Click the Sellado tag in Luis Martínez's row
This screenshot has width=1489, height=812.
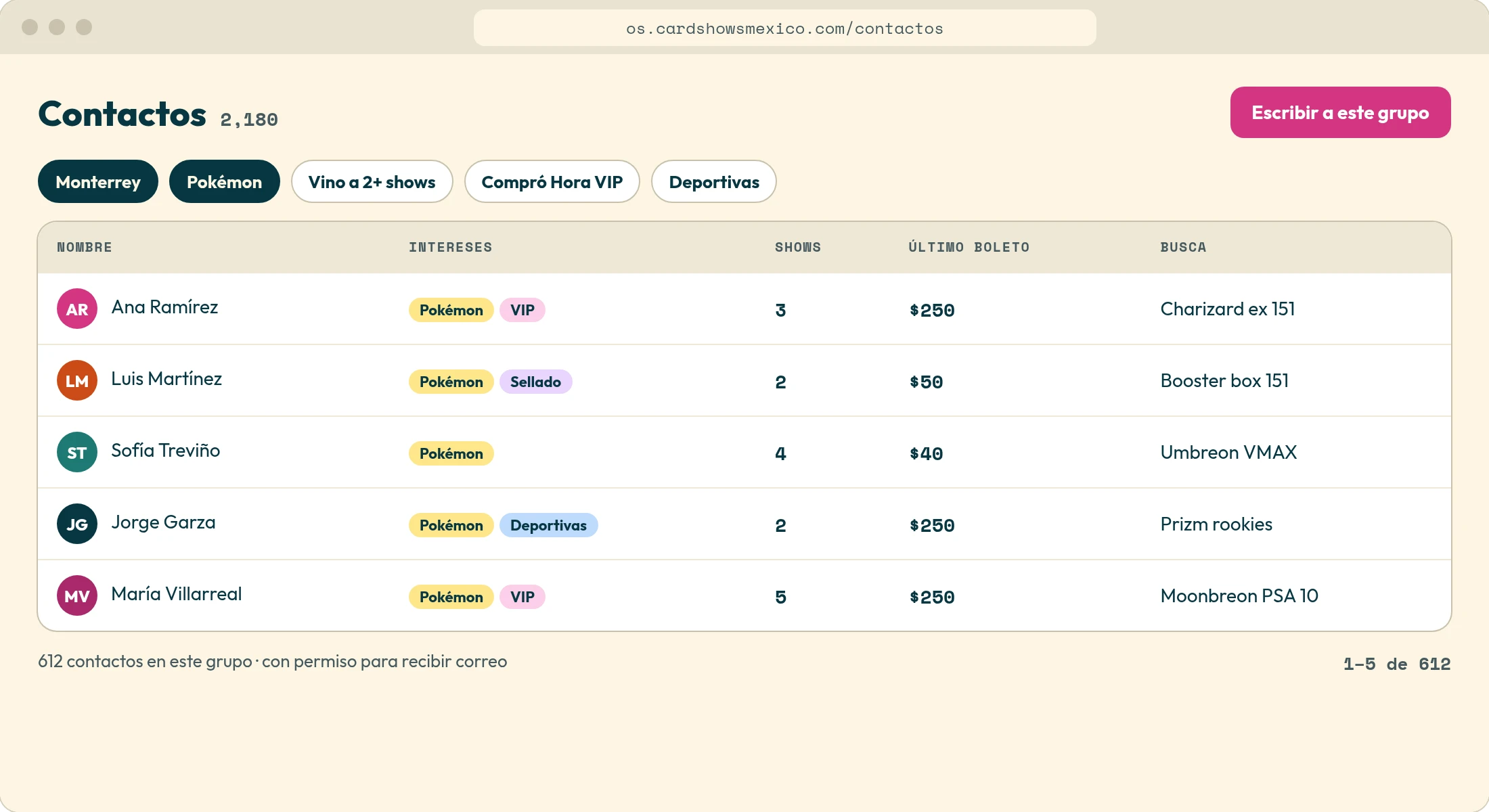536,382
